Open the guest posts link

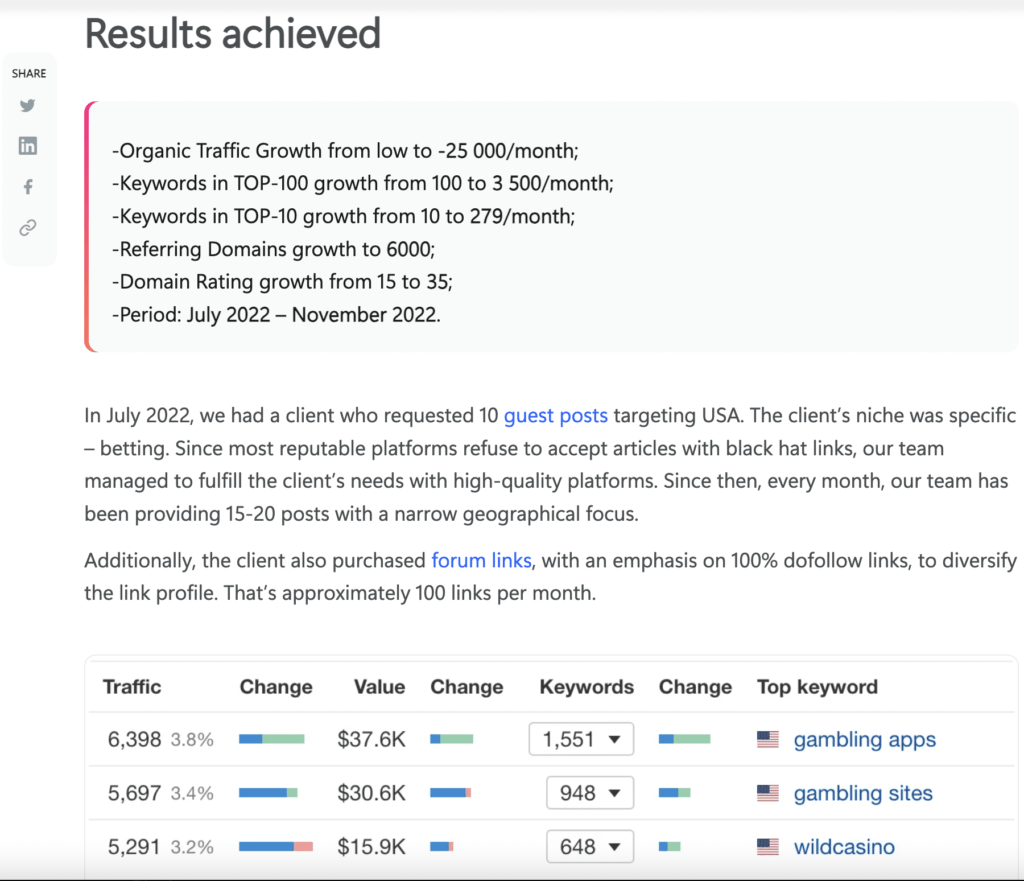coord(555,415)
